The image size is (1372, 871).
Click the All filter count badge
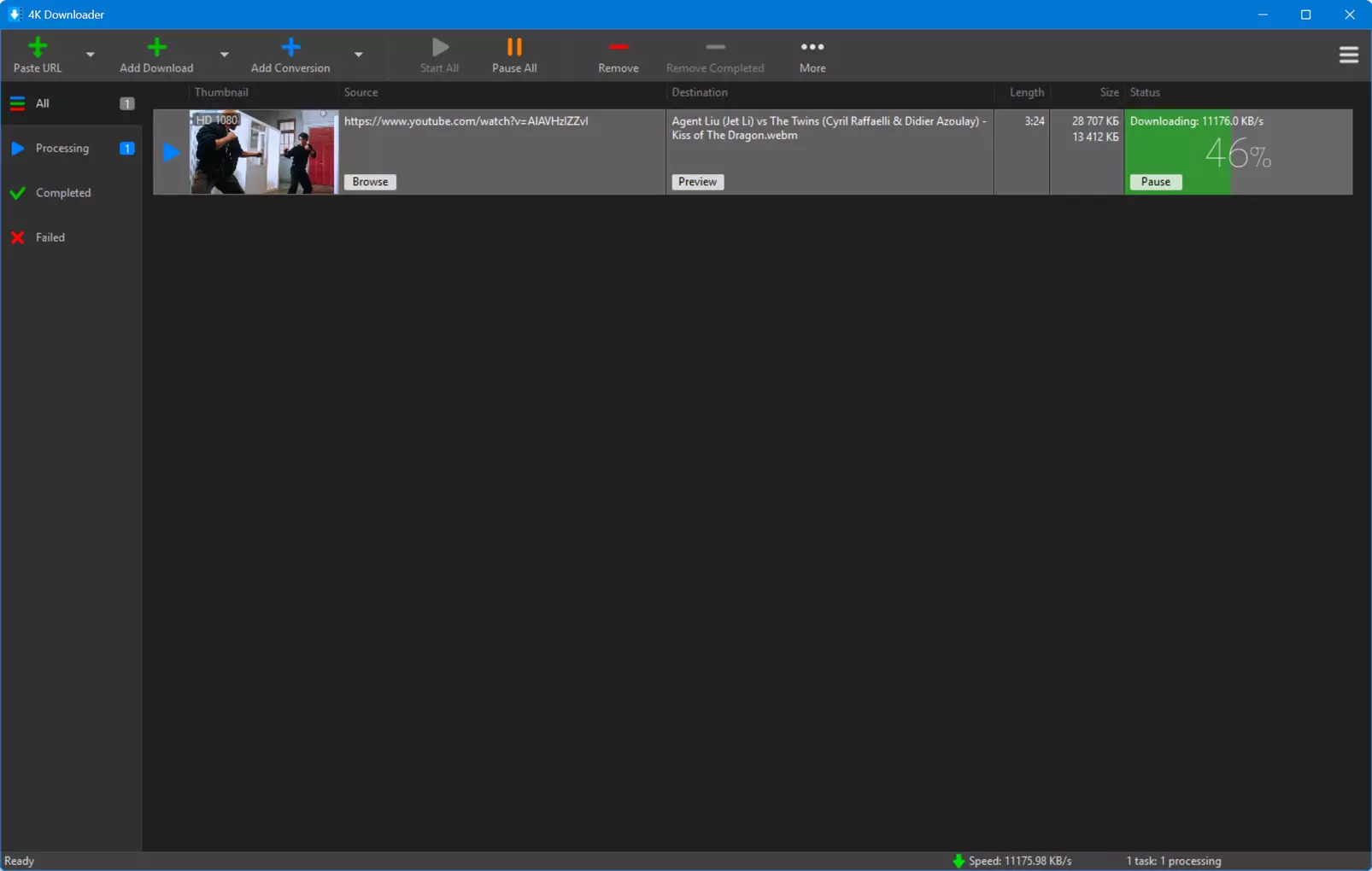click(x=127, y=103)
